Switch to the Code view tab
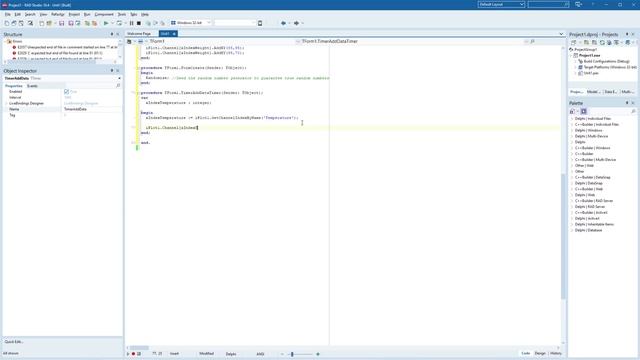640x360 pixels. [526, 353]
